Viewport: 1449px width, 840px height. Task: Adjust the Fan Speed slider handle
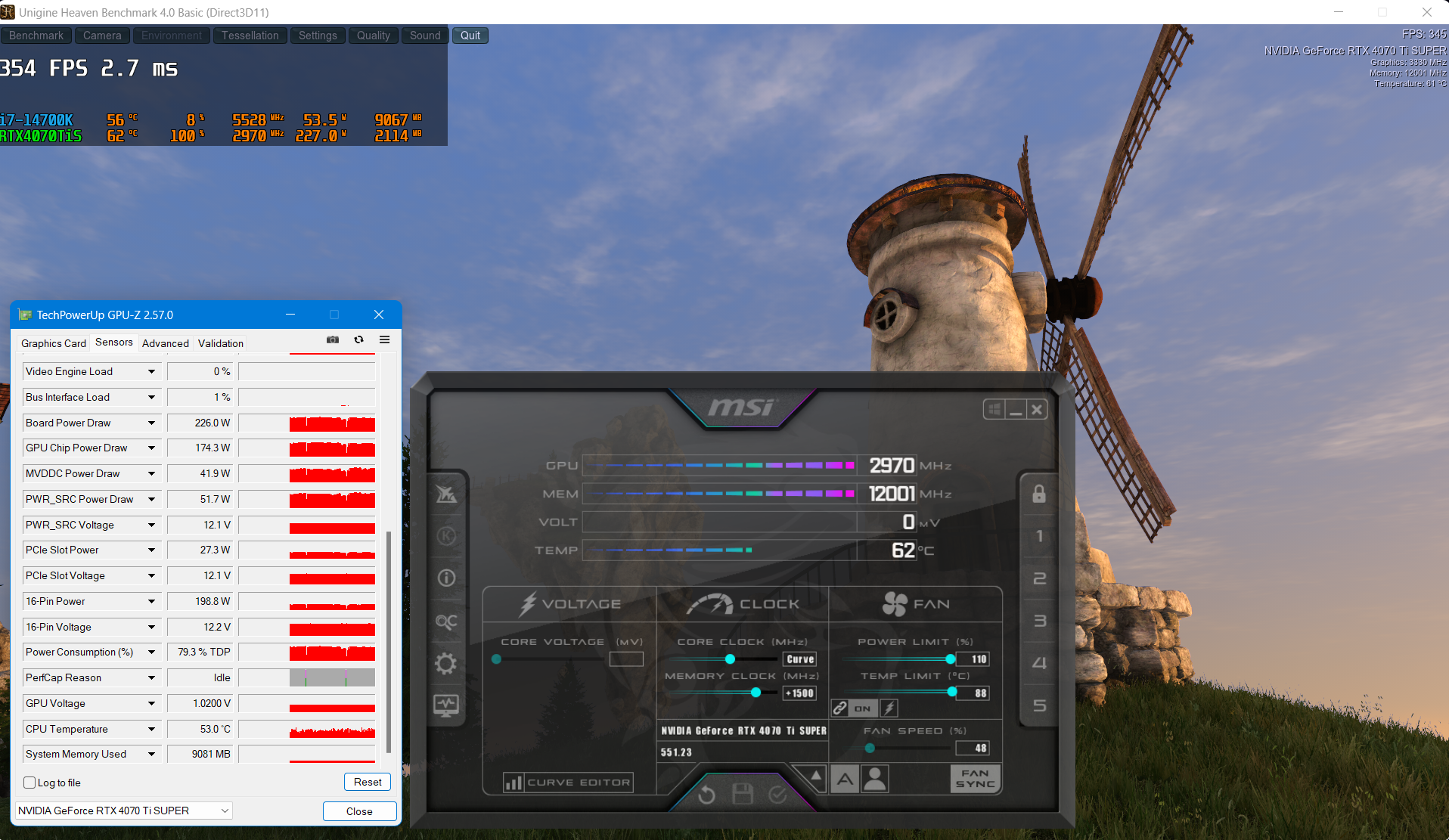point(870,749)
